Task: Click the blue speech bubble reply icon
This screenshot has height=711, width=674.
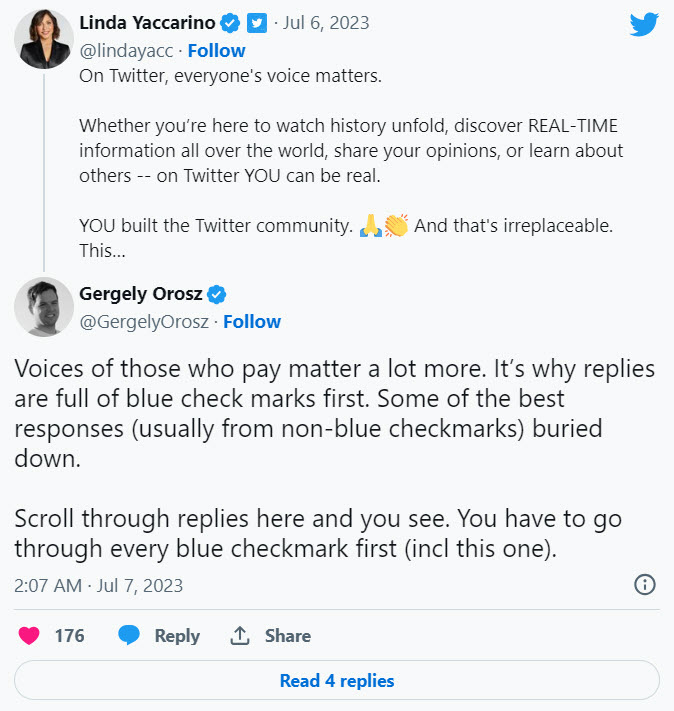Action: 129,635
